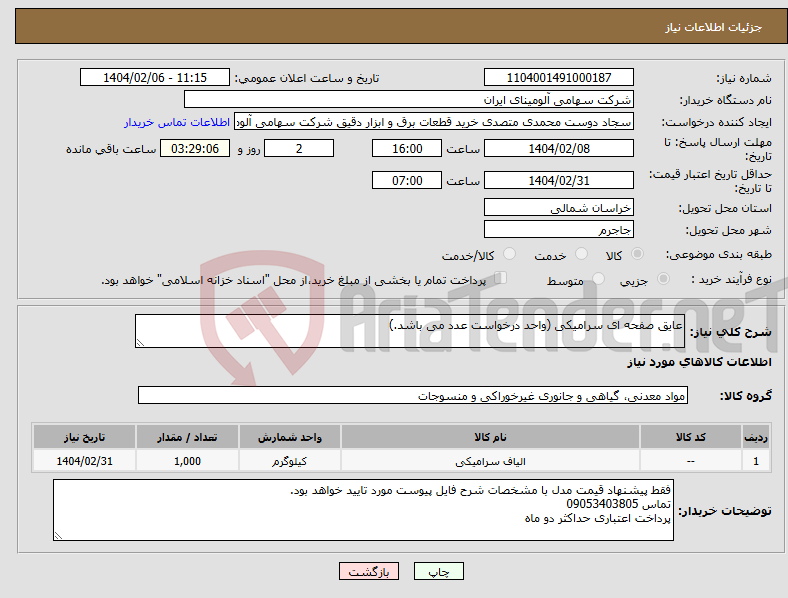Click row number 1 cell in the table
Image resolution: width=788 pixels, height=598 pixels.
(x=756, y=461)
